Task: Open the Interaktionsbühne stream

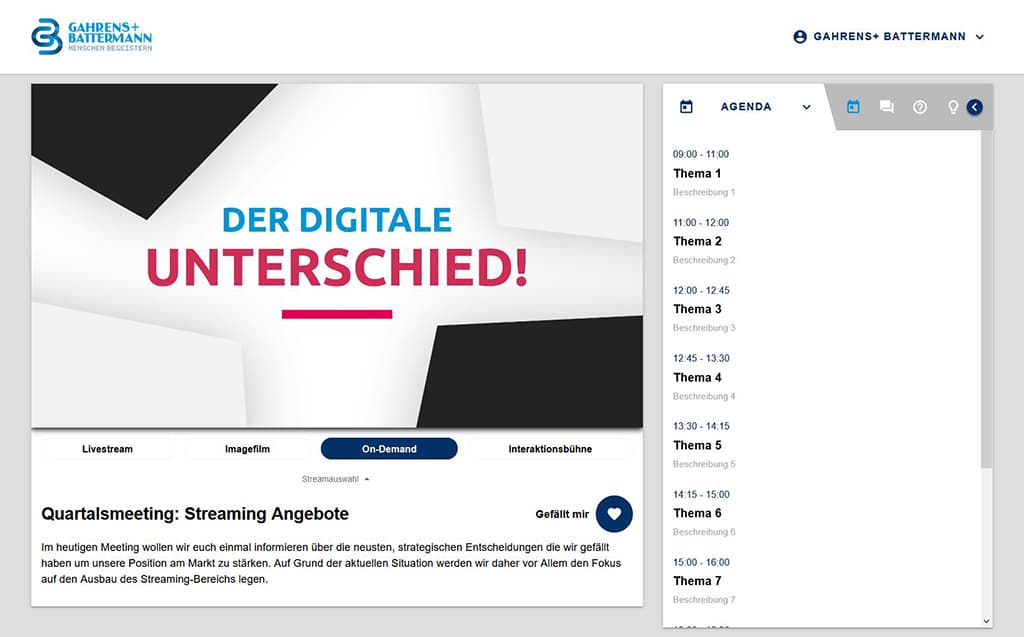Action: tap(549, 449)
